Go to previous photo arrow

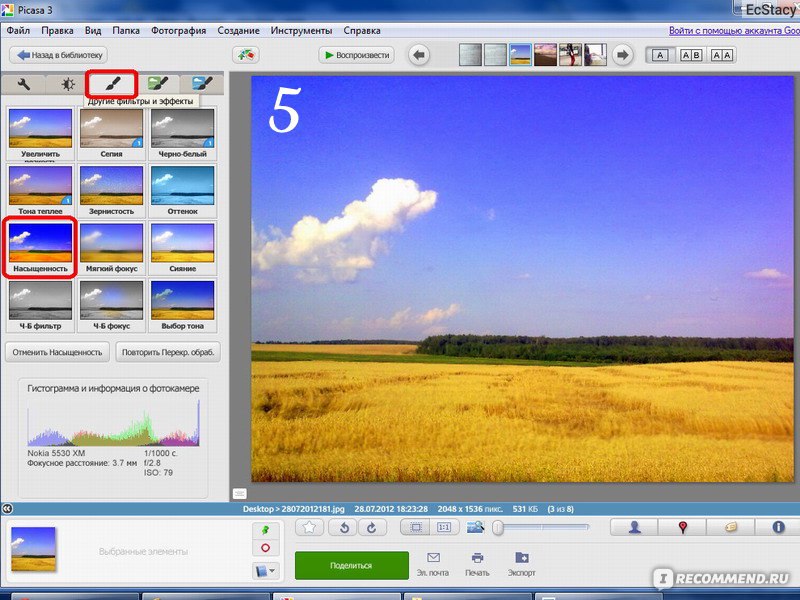(419, 55)
